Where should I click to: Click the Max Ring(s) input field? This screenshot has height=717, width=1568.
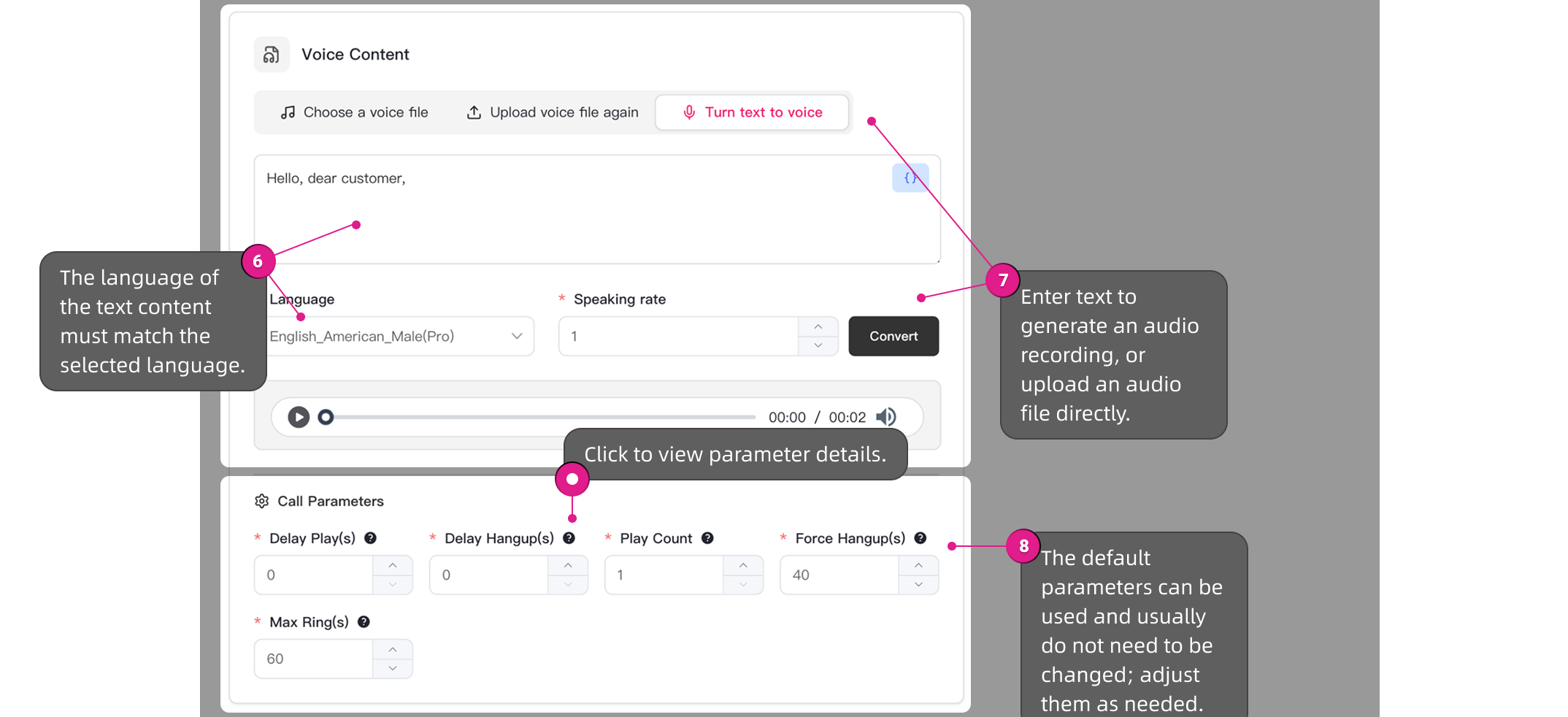click(x=314, y=659)
